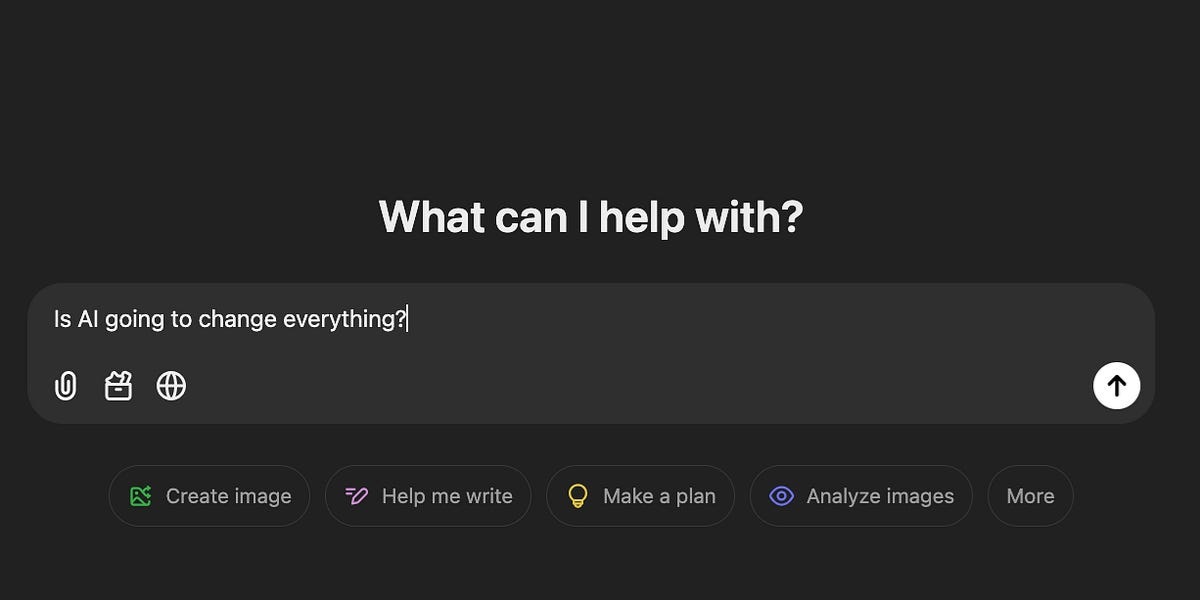Place cursor at end of typed prompt
The height and width of the screenshot is (600, 1200).
[x=407, y=320]
